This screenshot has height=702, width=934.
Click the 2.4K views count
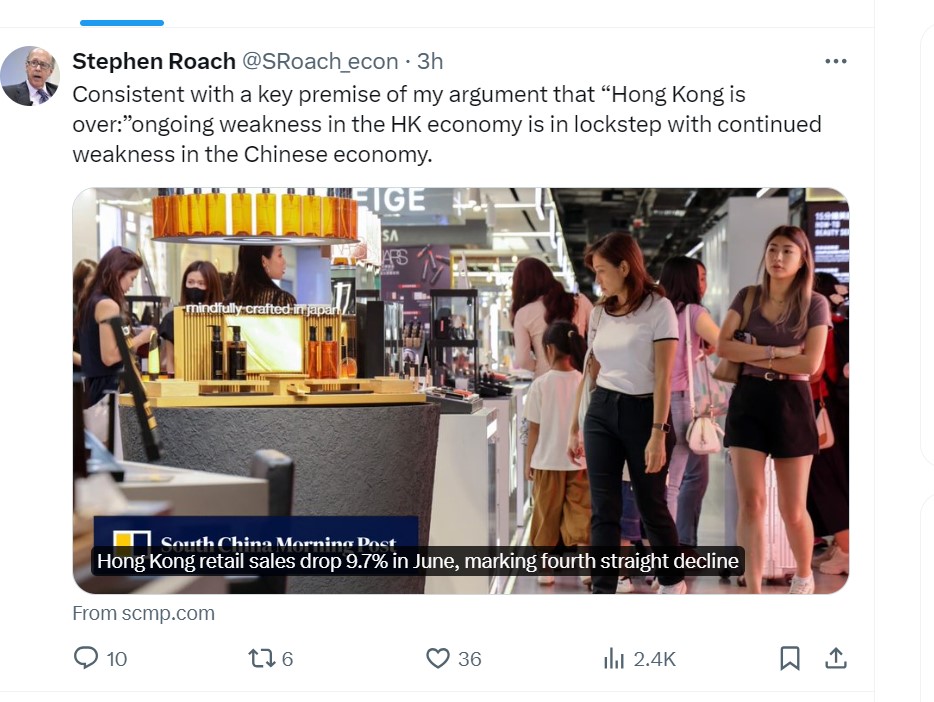click(655, 659)
